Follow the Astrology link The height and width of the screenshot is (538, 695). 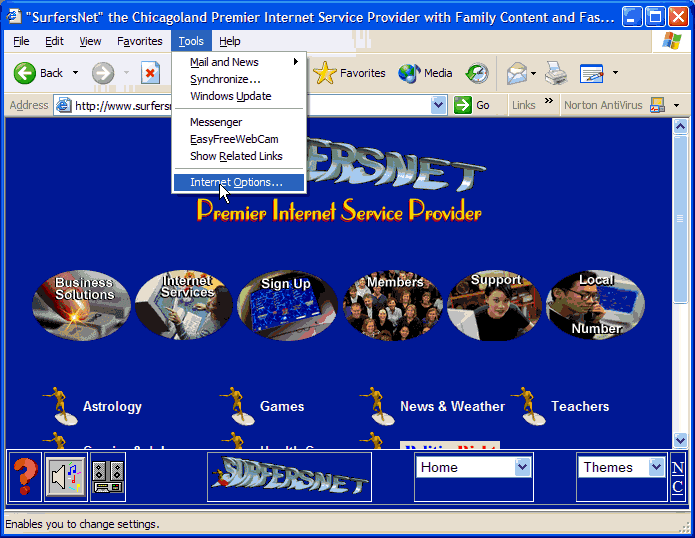pos(112,406)
